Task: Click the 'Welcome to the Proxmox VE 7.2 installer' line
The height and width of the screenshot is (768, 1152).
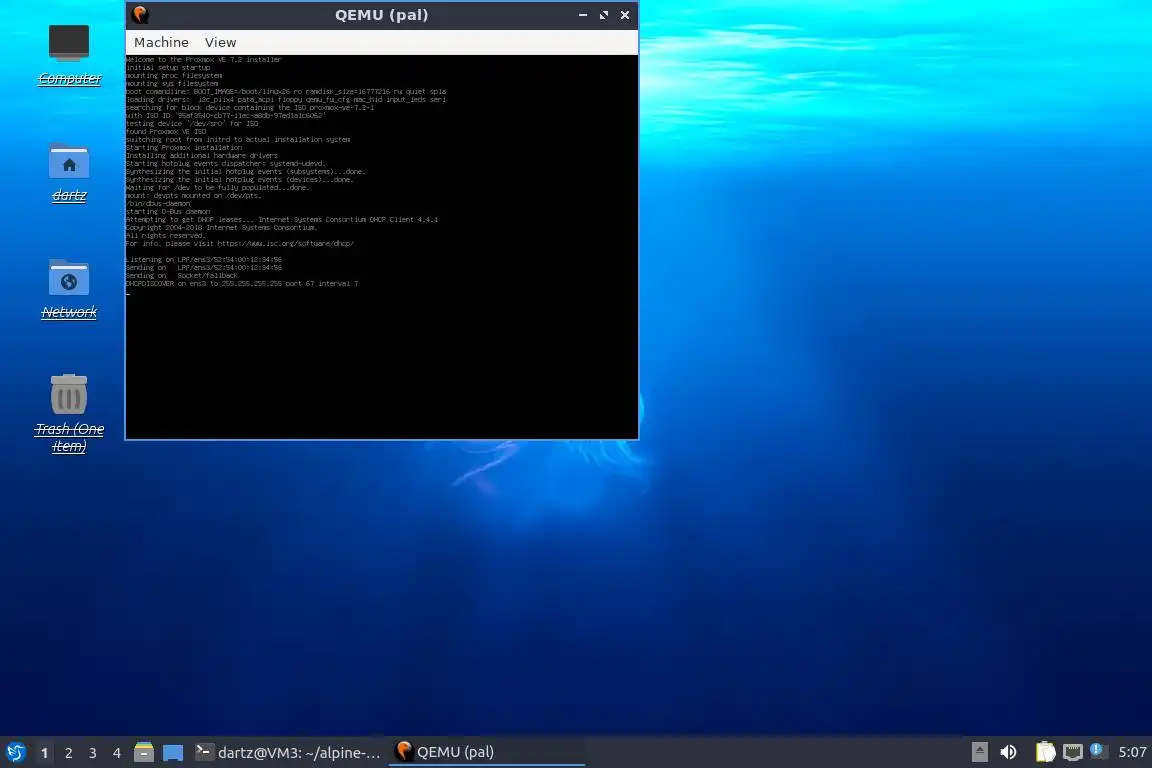Action: [204, 60]
